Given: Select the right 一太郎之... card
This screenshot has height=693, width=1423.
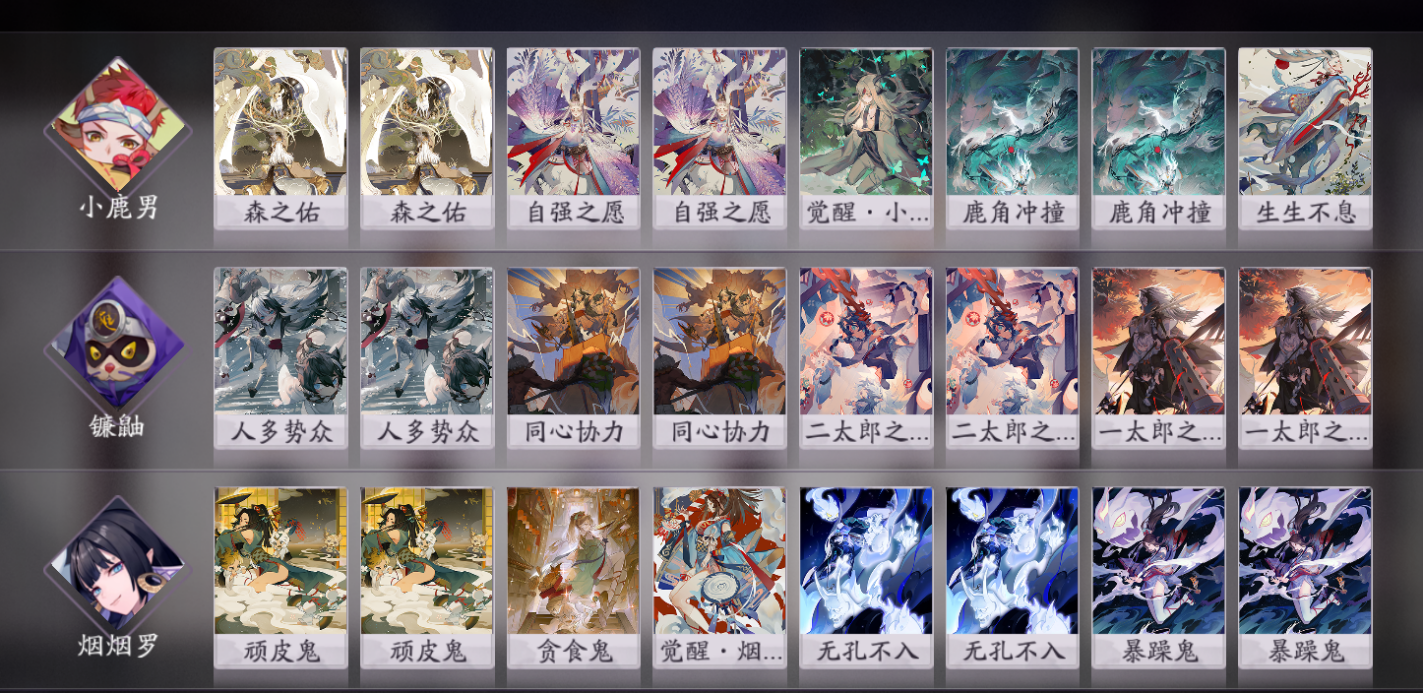Looking at the screenshot, I should point(1305,358).
